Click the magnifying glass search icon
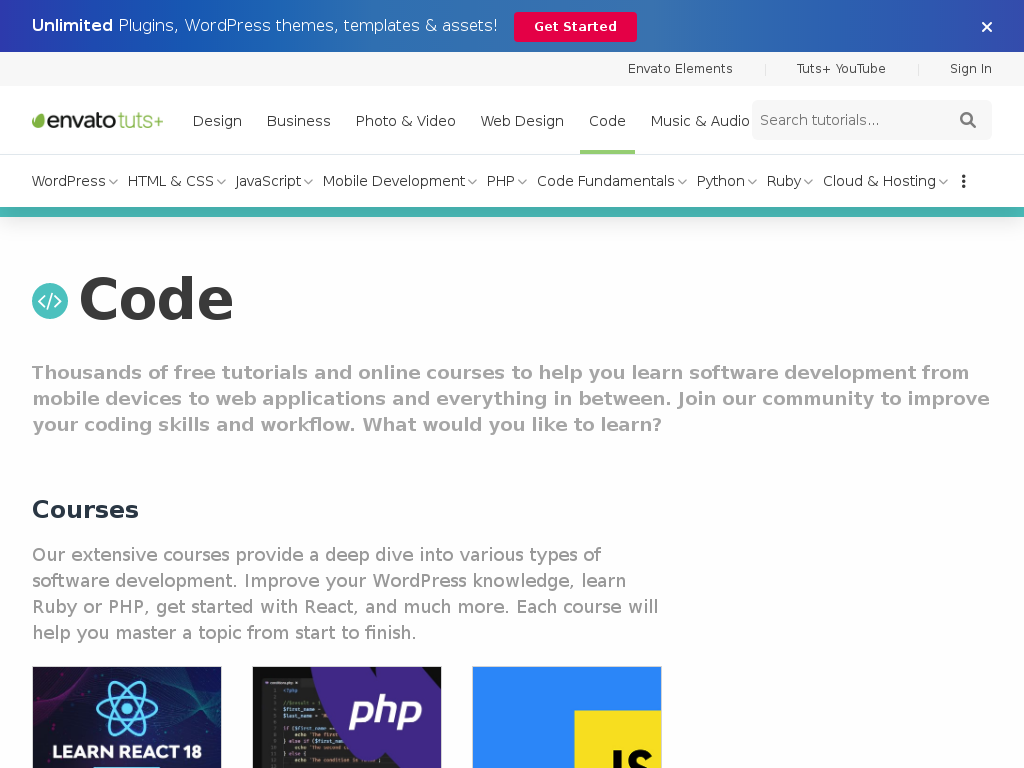Image resolution: width=1024 pixels, height=768 pixels. pos(968,120)
